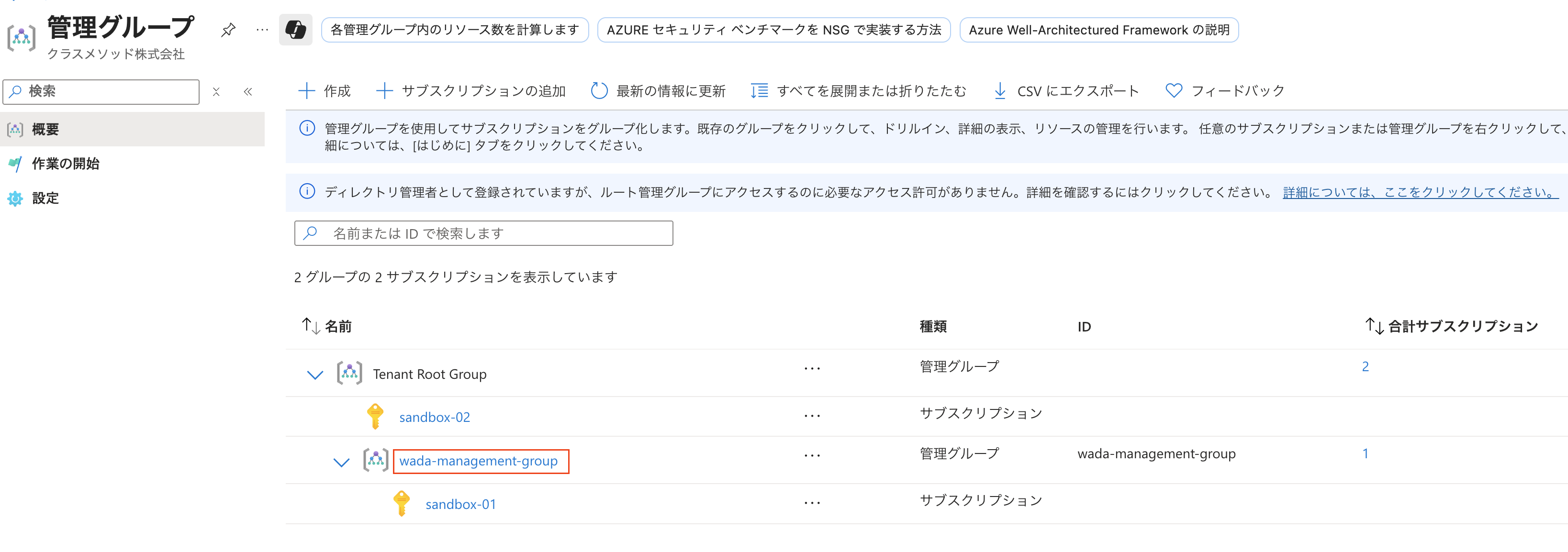Click the key icon for sandbox-02

coord(376,417)
